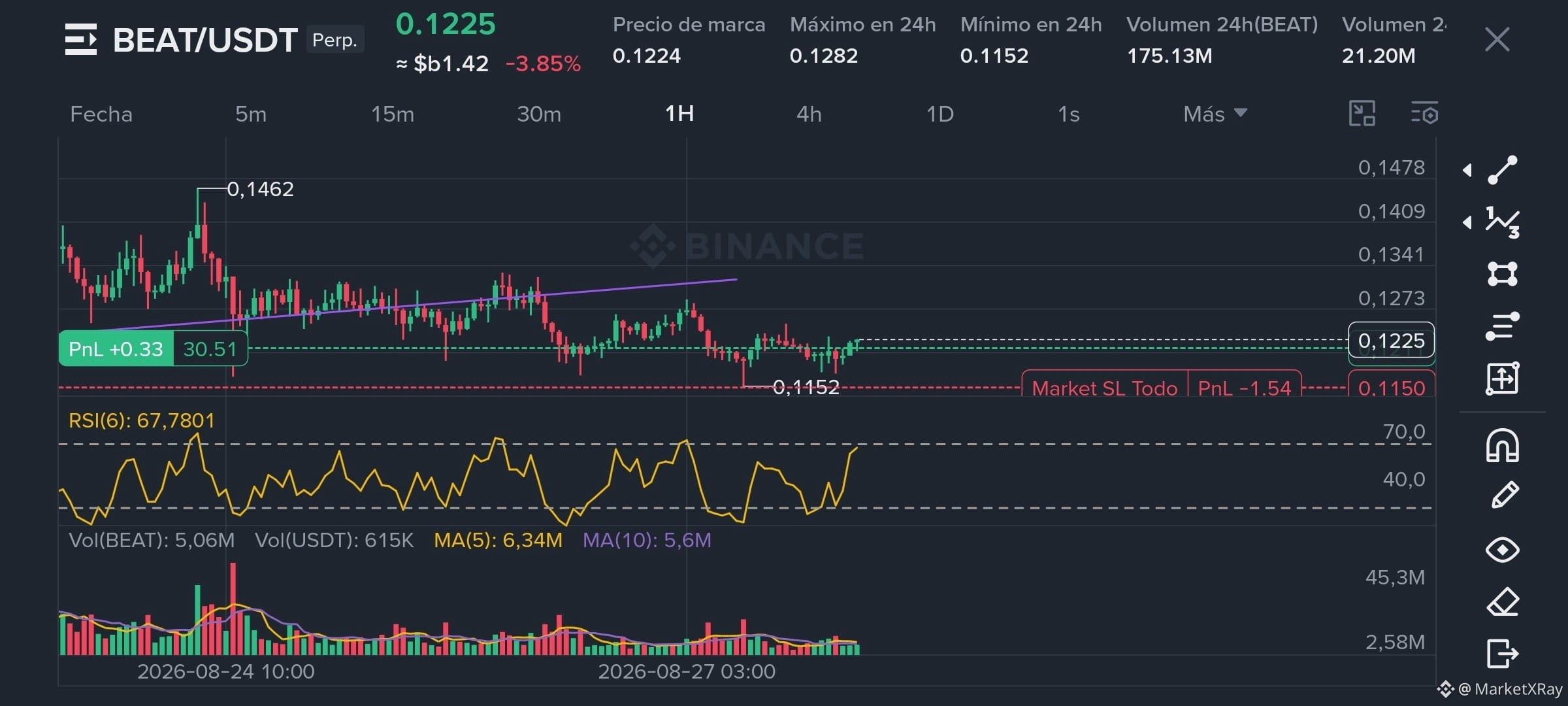The height and width of the screenshot is (706, 1568).
Task: Click the 0,1462 high price marker
Action: click(260, 189)
